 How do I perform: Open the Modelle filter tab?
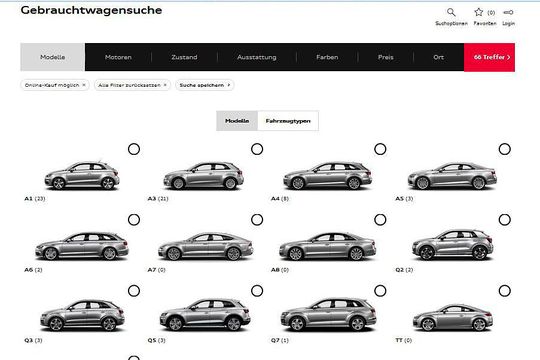point(53,57)
